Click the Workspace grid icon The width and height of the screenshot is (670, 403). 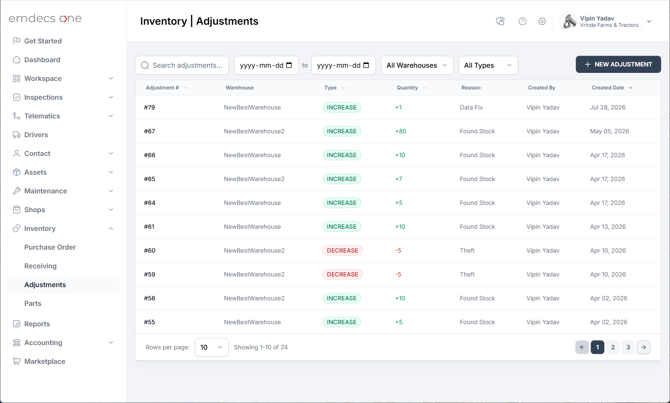(16, 78)
